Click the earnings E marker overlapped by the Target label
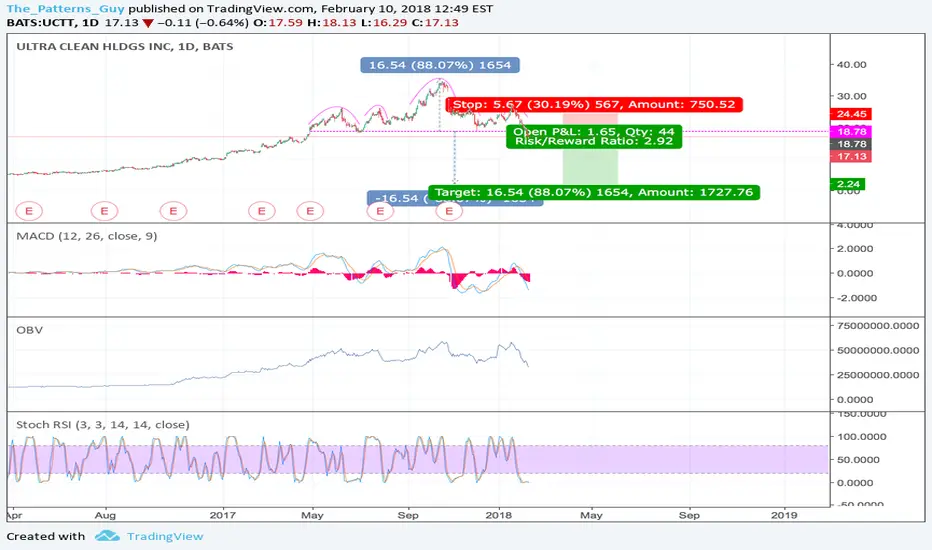This screenshot has height=550, width=932. [x=449, y=211]
